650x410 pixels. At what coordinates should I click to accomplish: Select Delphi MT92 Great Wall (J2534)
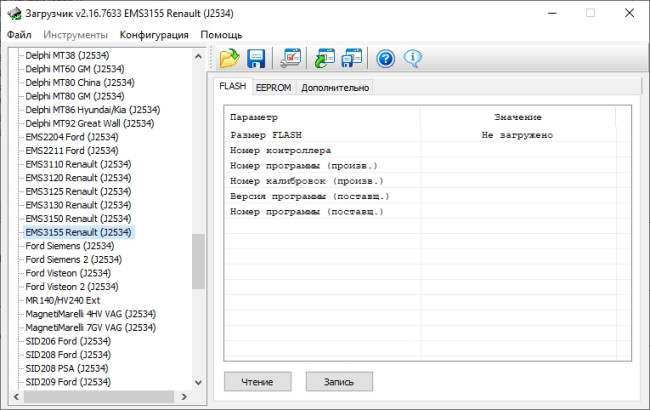[x=90, y=124]
